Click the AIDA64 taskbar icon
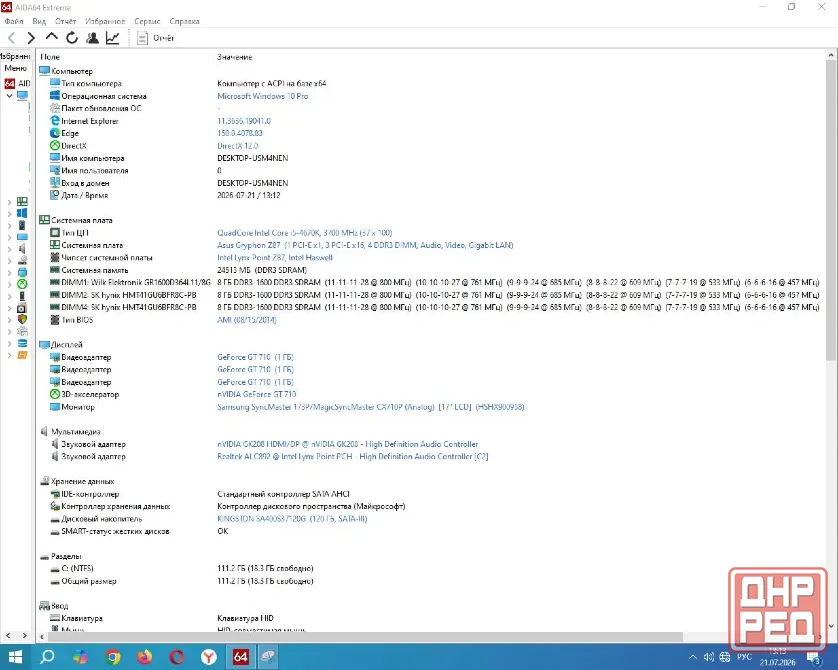This screenshot has height=670, width=838. [x=240, y=657]
